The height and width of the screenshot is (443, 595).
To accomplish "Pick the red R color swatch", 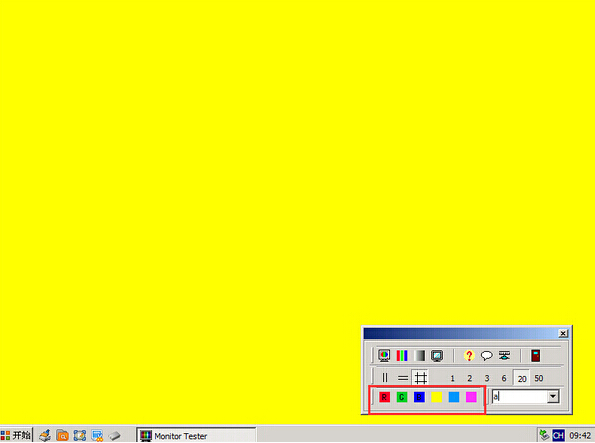I will pos(384,397).
